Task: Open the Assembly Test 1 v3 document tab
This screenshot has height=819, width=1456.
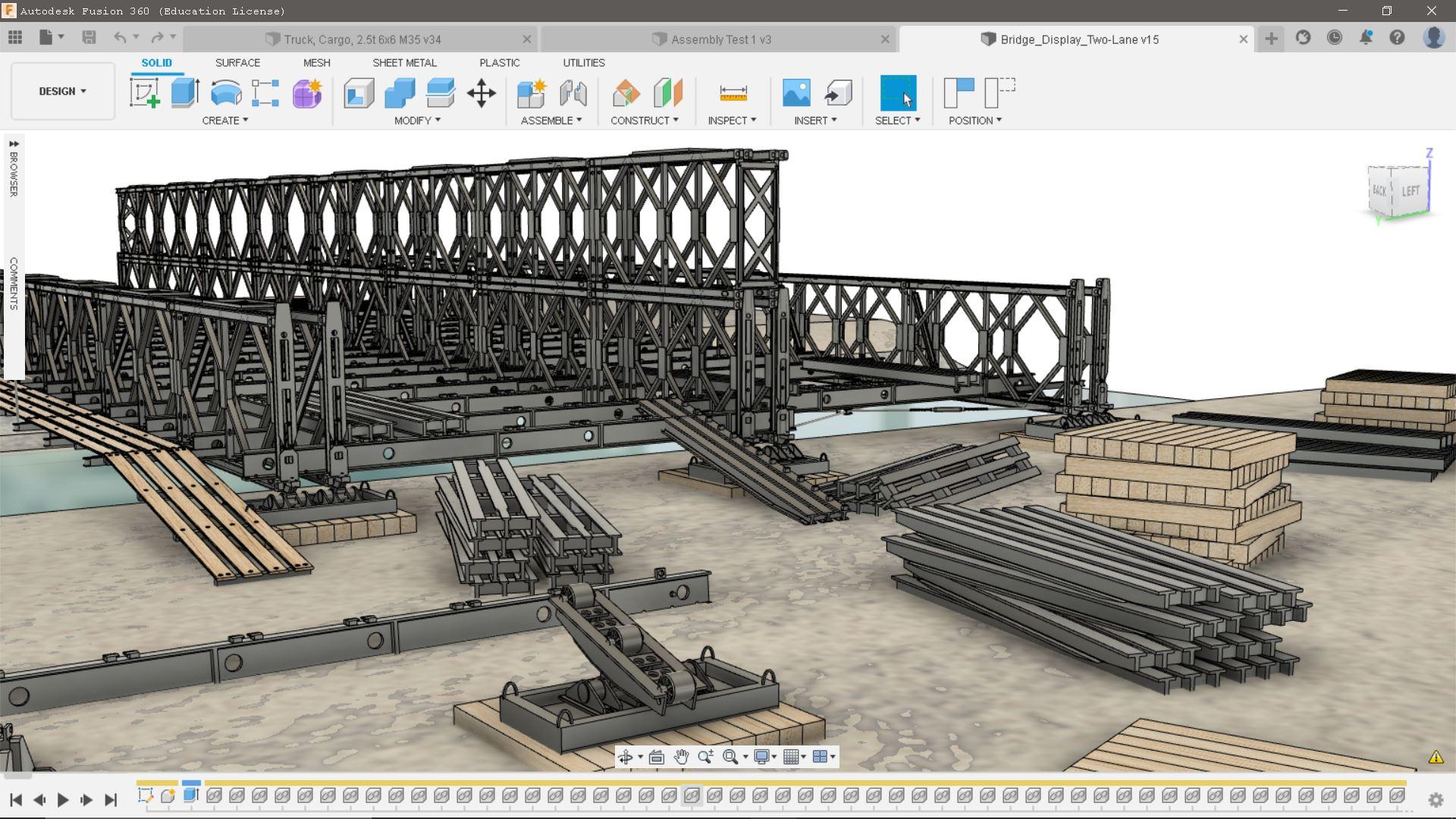Action: (x=720, y=39)
